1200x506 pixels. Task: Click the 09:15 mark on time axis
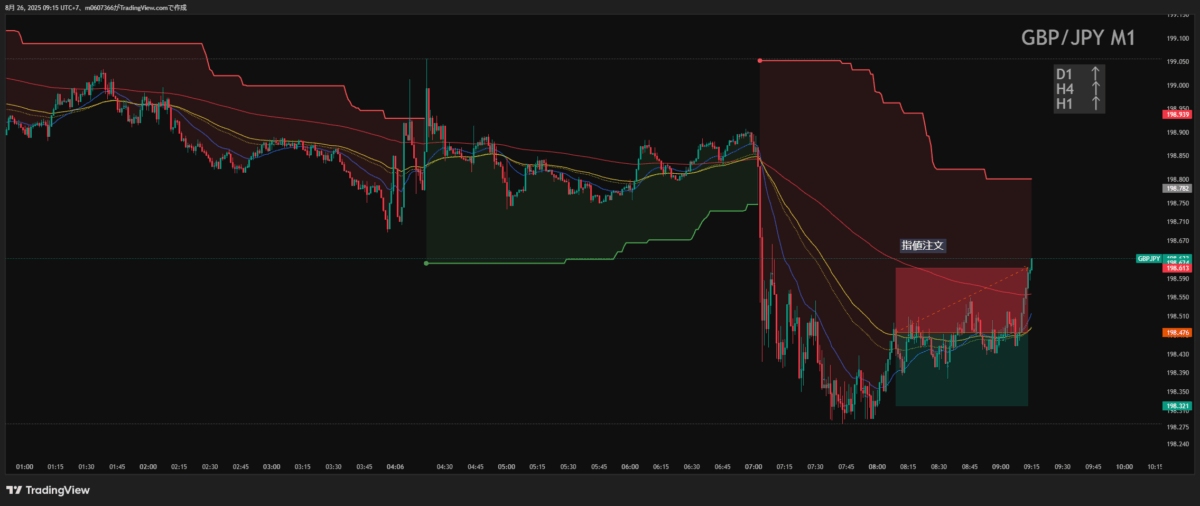[x=1030, y=466]
